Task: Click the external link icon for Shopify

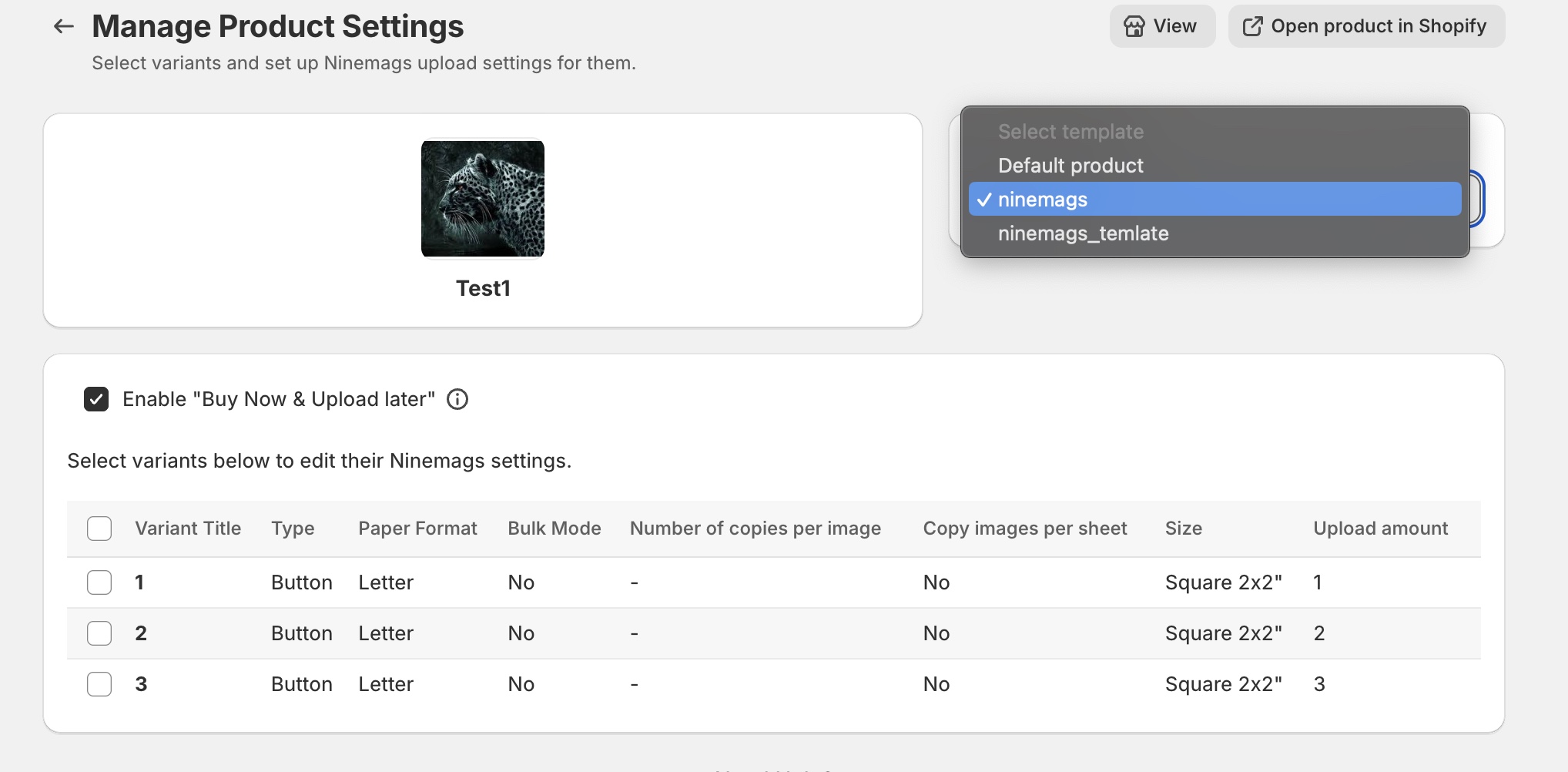Action: [x=1252, y=27]
